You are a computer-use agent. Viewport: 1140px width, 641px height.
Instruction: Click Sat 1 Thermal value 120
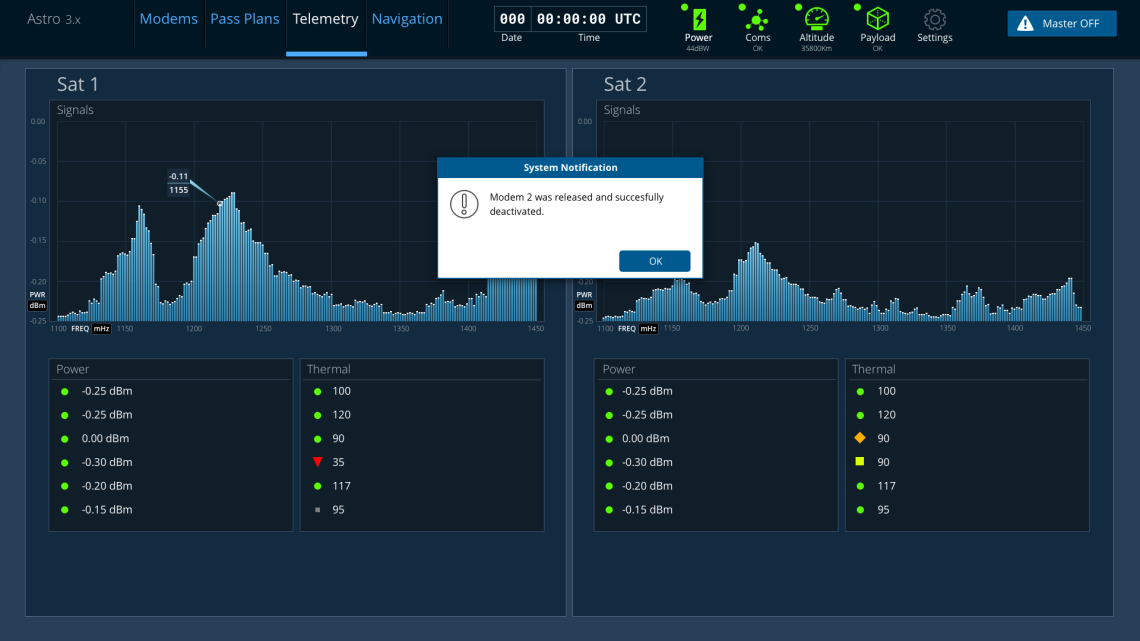click(342, 415)
